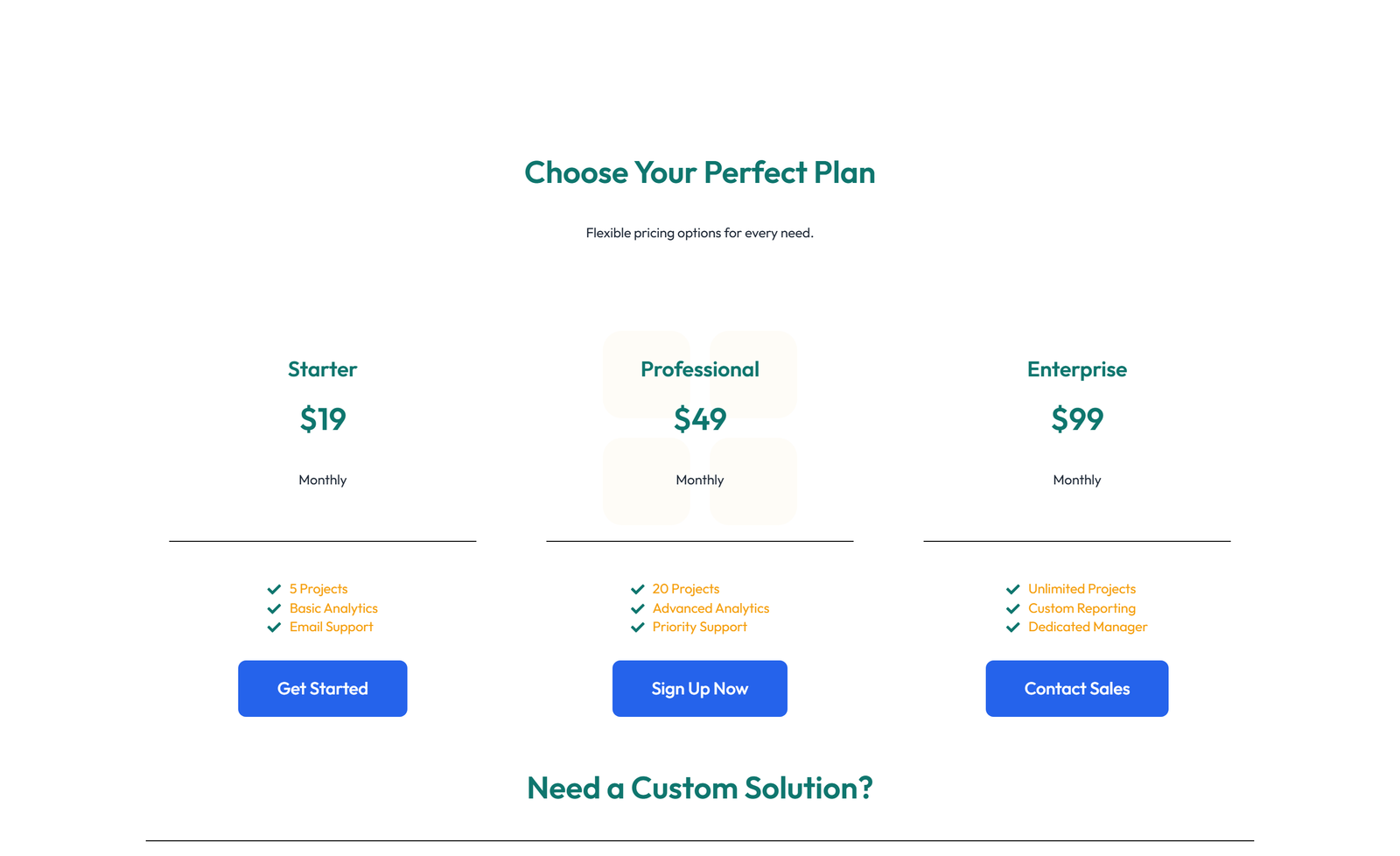Click the Sign Up Now button
1400x856 pixels.
699,689
